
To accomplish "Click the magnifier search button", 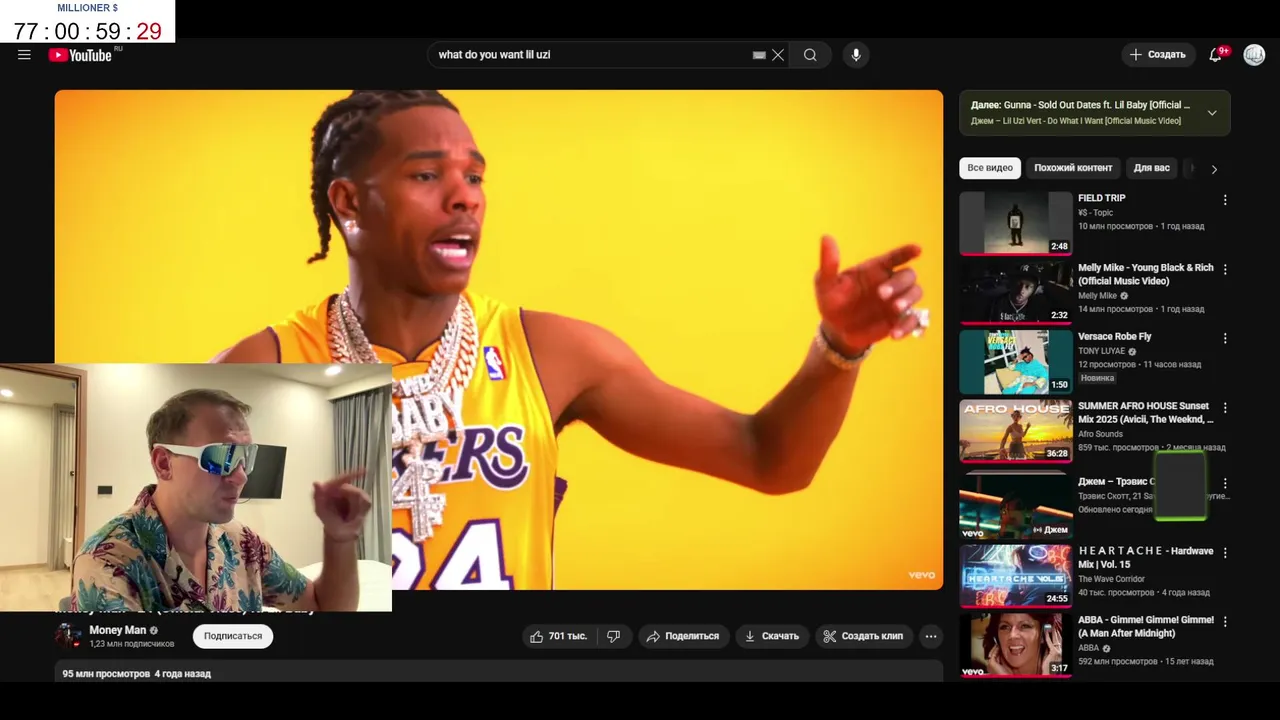I will tap(810, 55).
